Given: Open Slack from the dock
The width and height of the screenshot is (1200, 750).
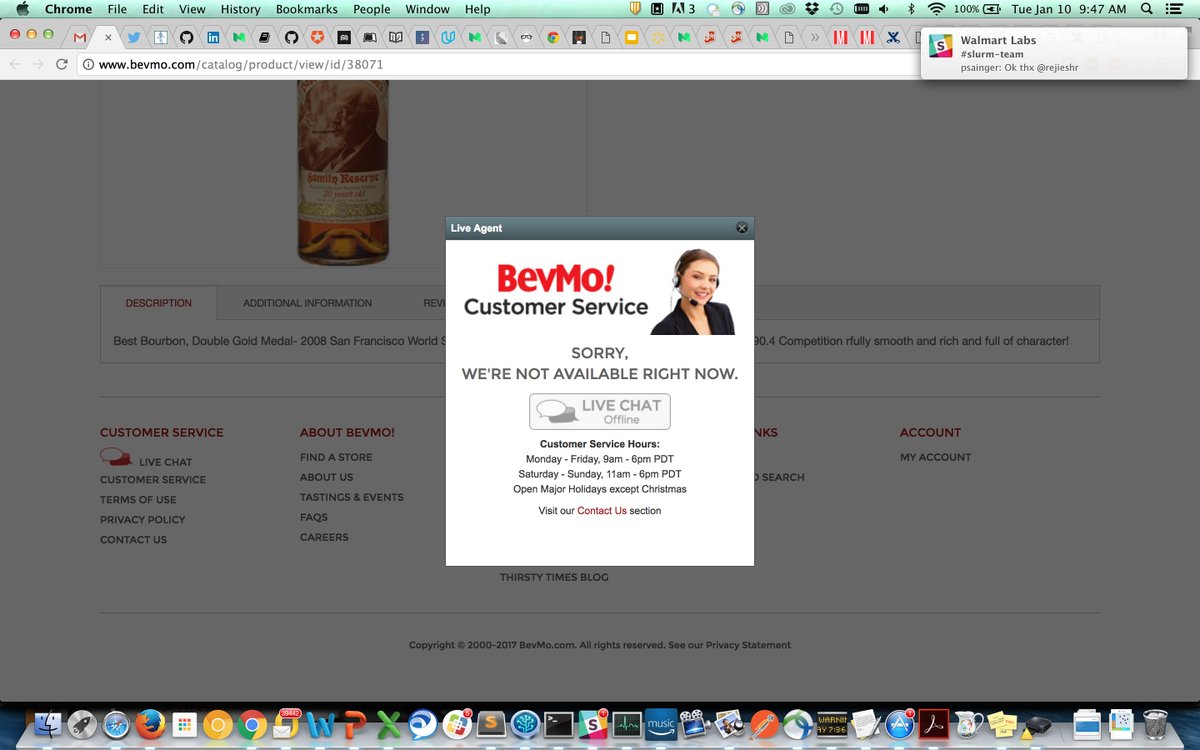Looking at the screenshot, I should [x=592, y=725].
